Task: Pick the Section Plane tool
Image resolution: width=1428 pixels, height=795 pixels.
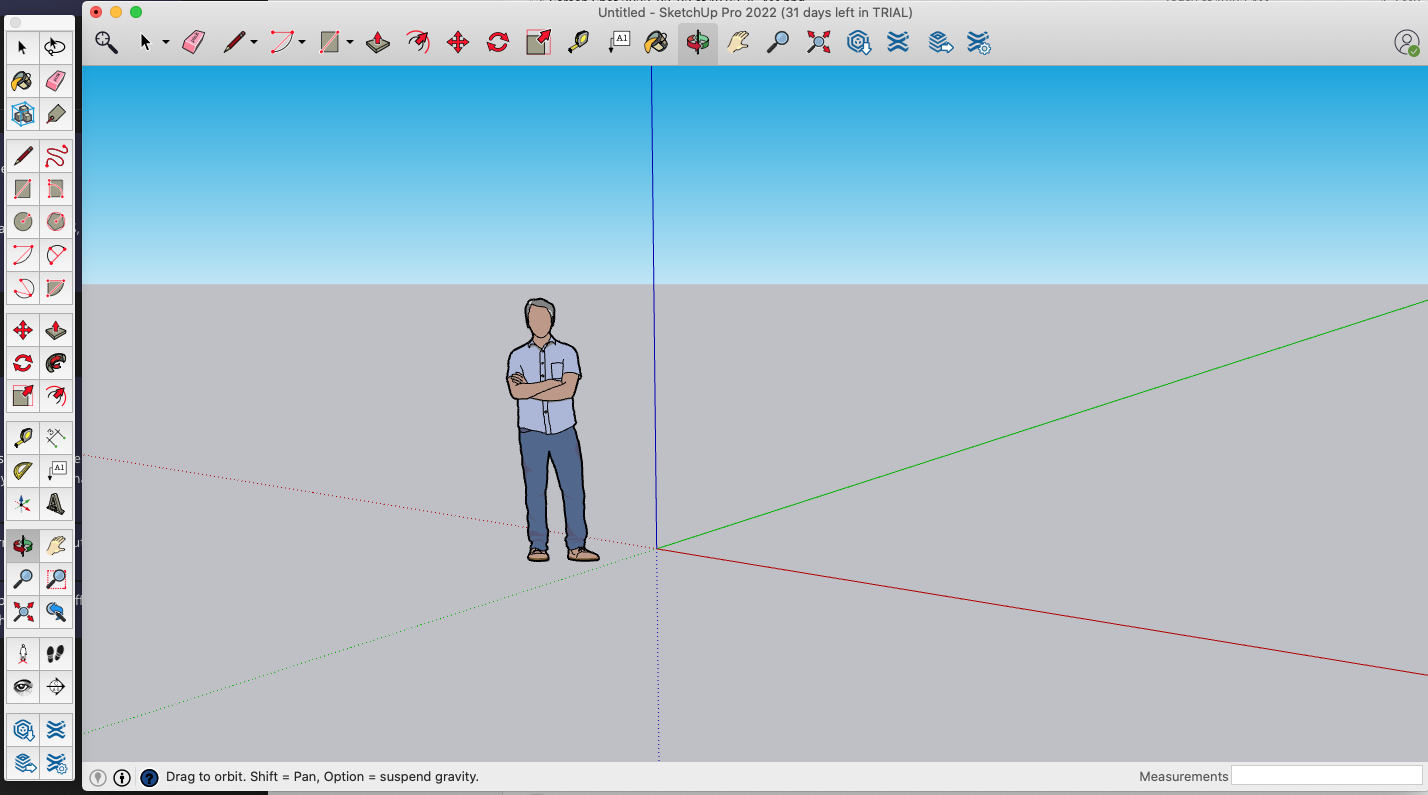Action: point(56,687)
